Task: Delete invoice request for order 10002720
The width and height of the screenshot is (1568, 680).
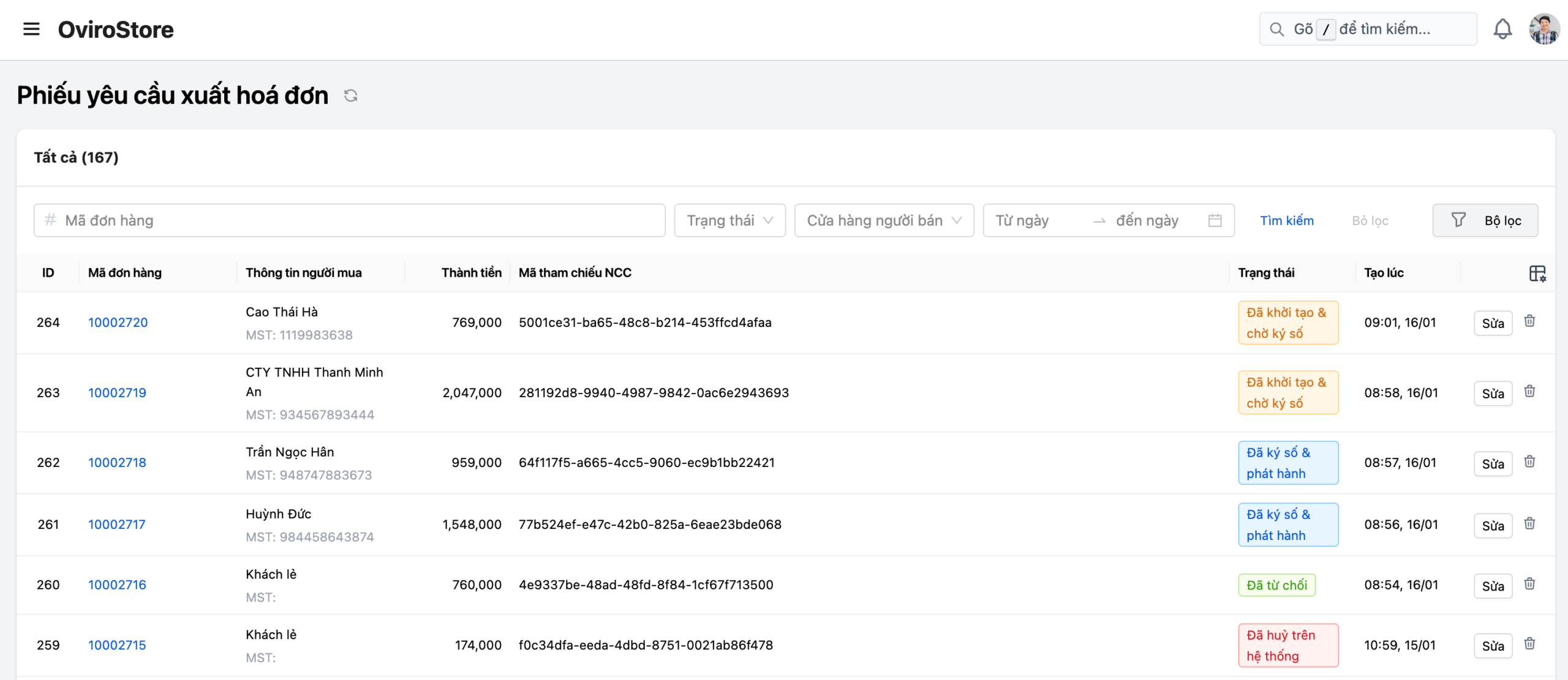Action: [1529, 321]
